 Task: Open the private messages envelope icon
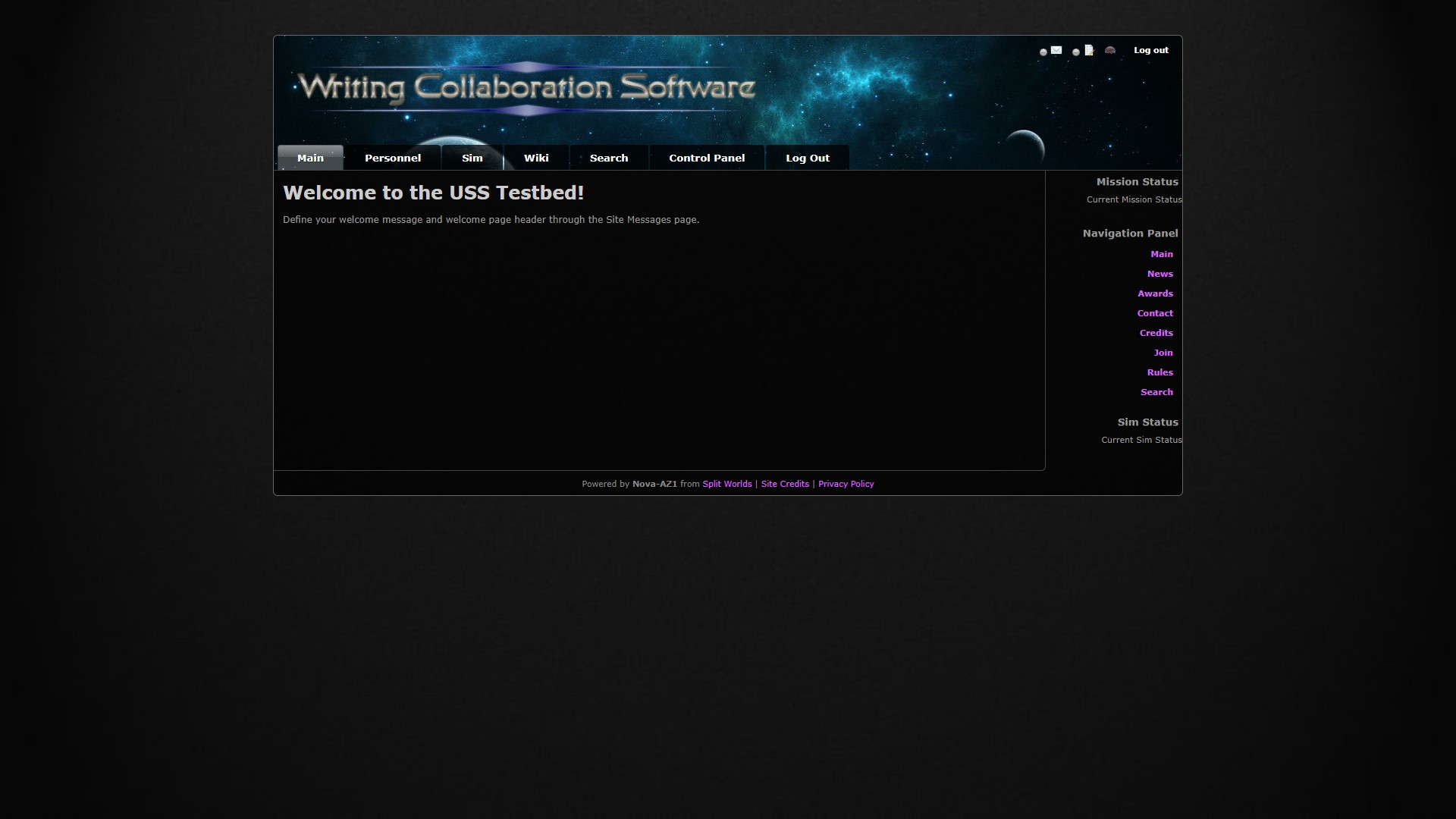(1056, 50)
